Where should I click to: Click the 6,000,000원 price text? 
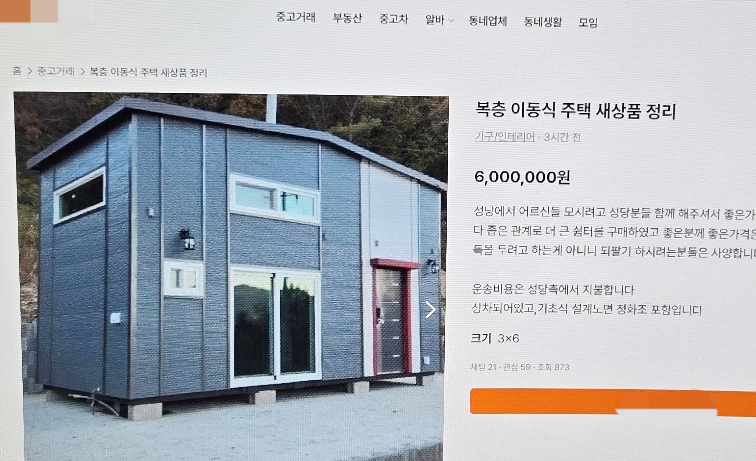pos(522,177)
